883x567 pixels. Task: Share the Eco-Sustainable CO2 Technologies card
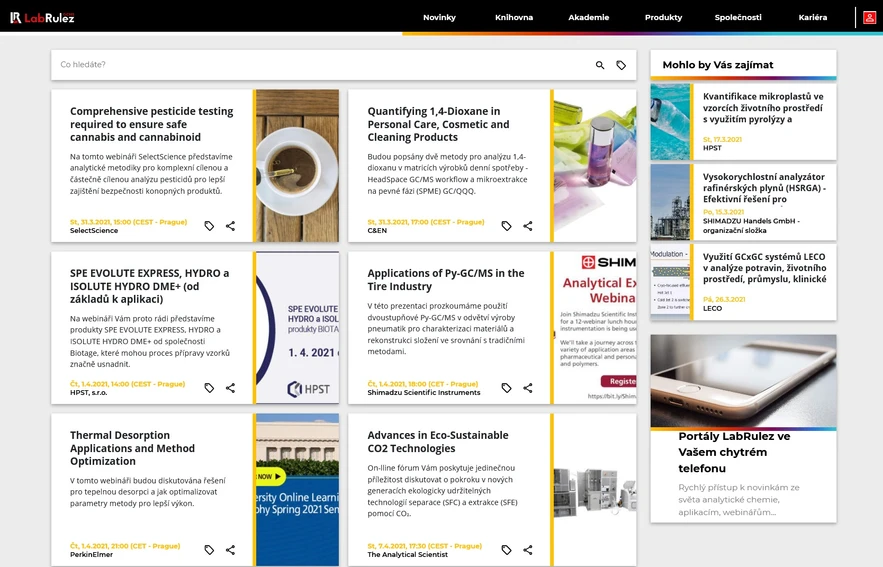coord(528,550)
